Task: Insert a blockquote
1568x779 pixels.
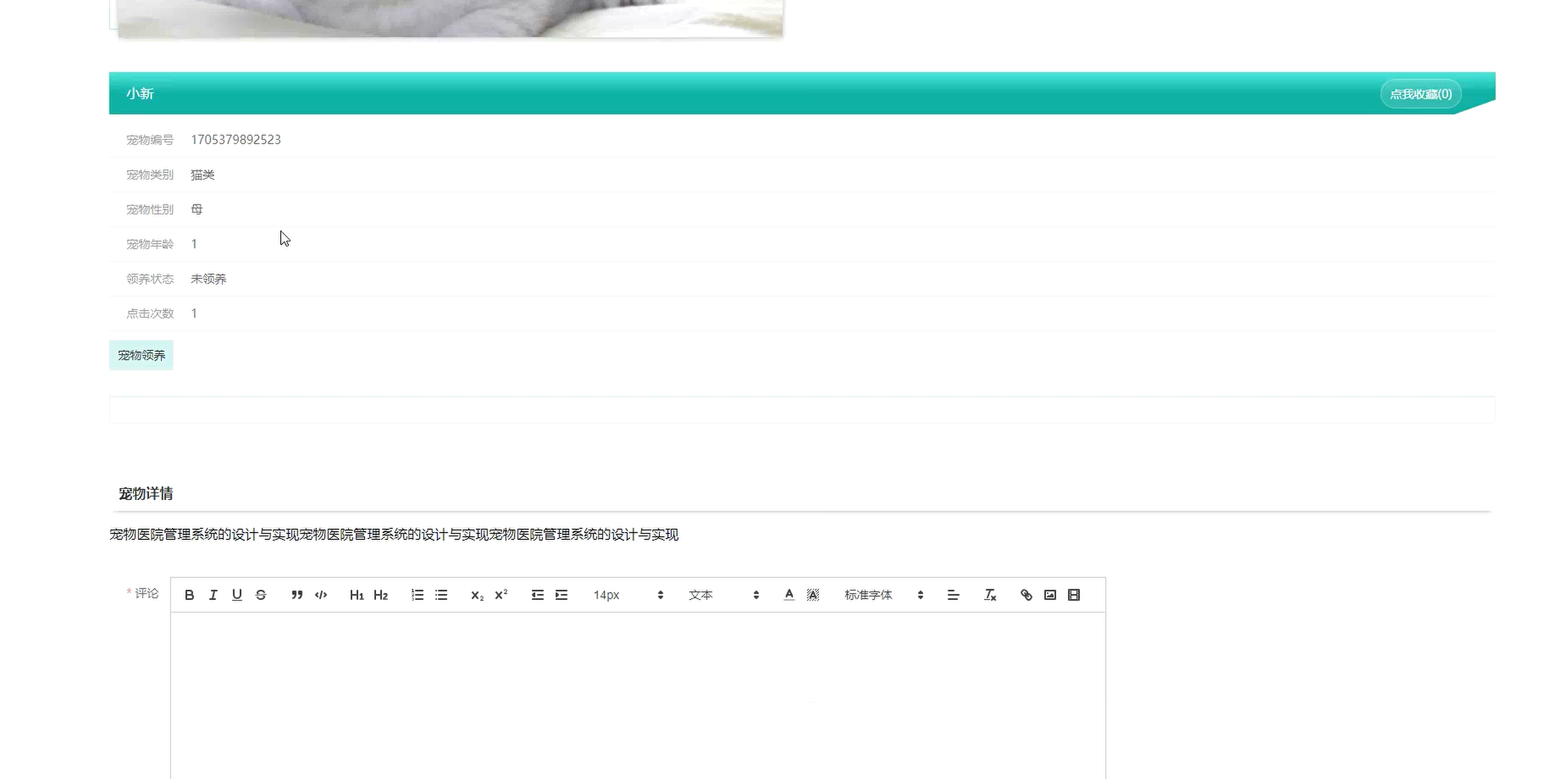Action: [x=297, y=595]
